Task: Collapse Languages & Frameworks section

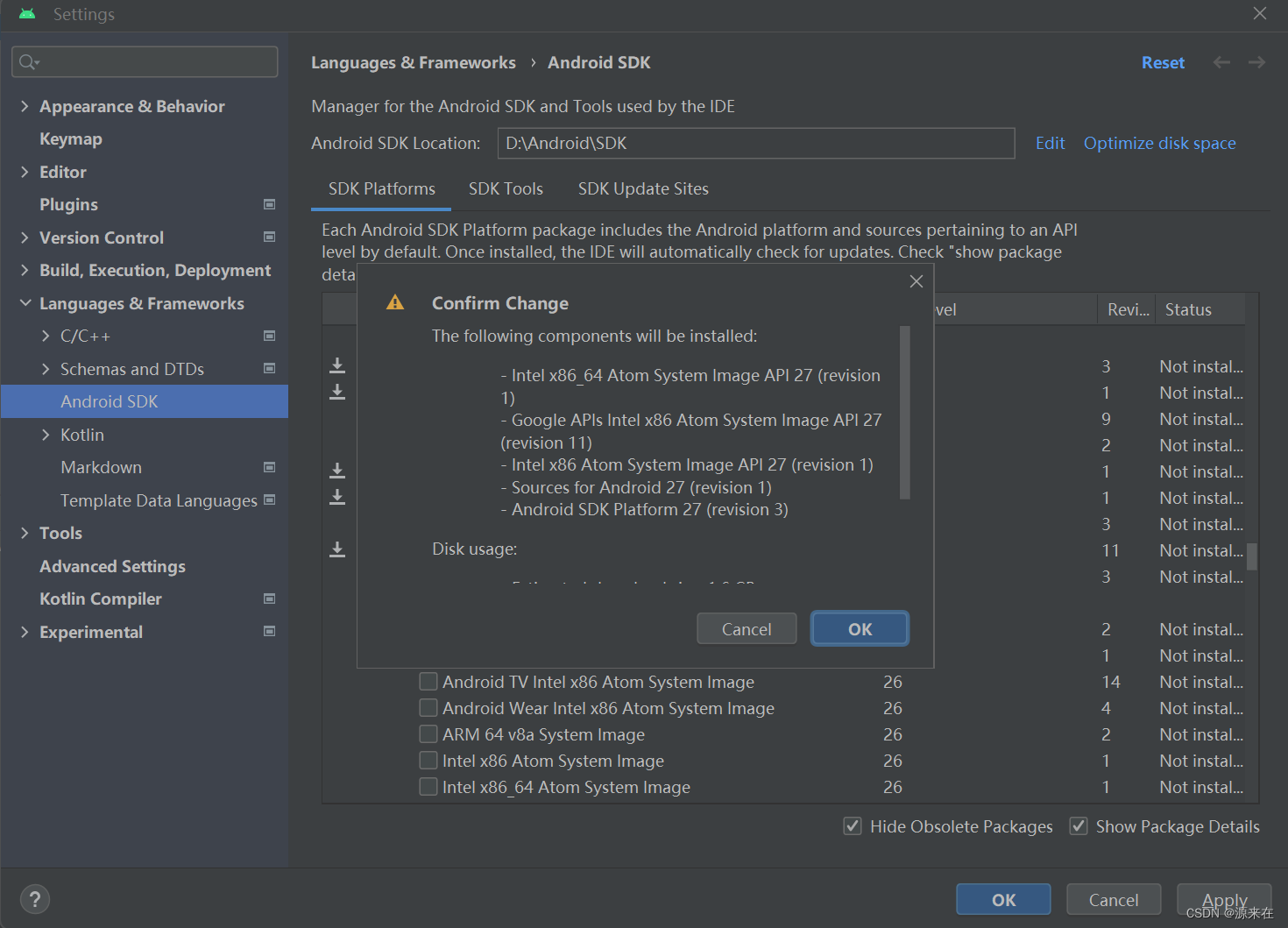Action: coord(25,303)
